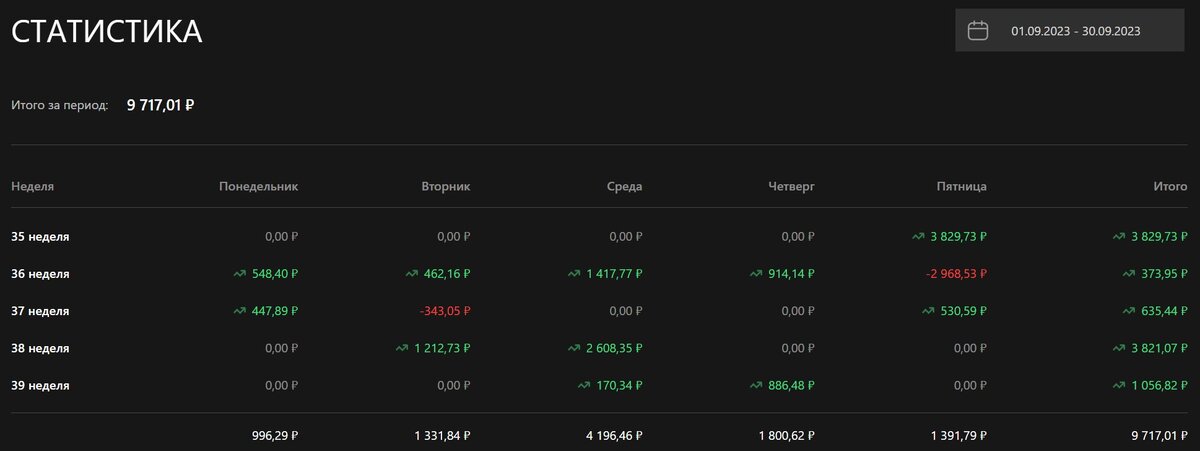The width and height of the screenshot is (1200, 451).
Task: Click the Понедельник column header
Action: coord(258,186)
